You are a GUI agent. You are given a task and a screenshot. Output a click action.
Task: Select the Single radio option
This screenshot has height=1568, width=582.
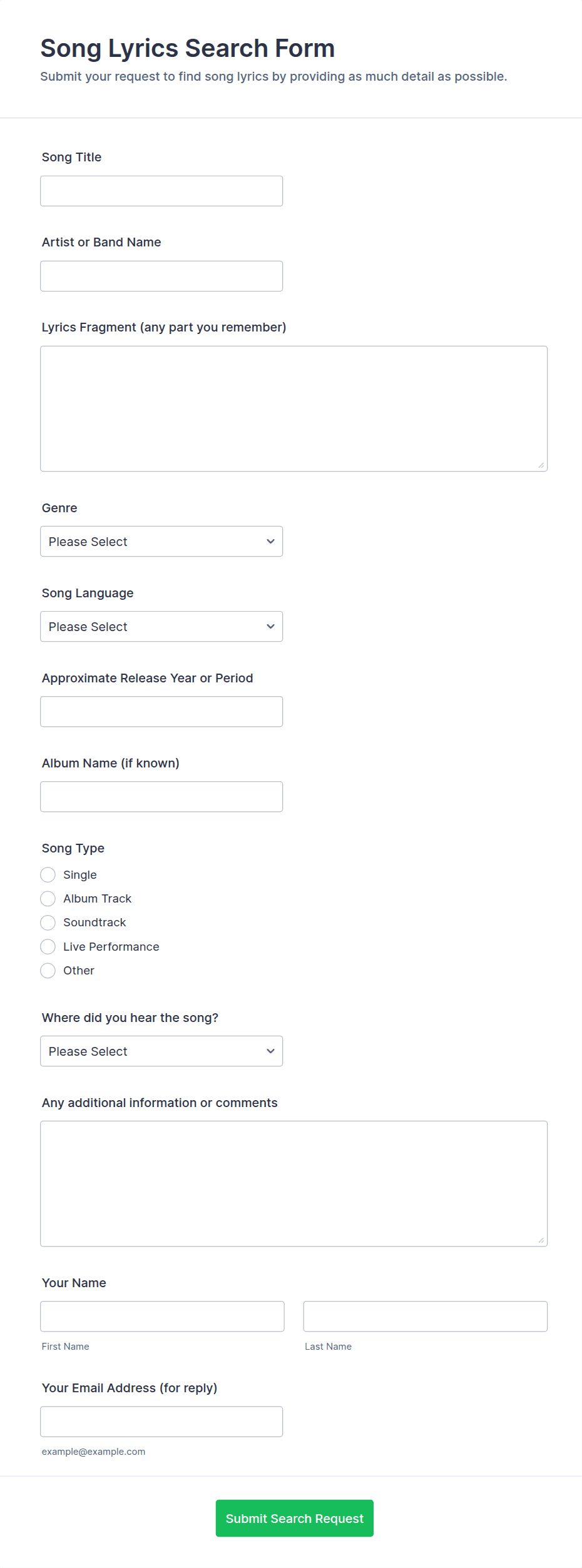coord(48,874)
